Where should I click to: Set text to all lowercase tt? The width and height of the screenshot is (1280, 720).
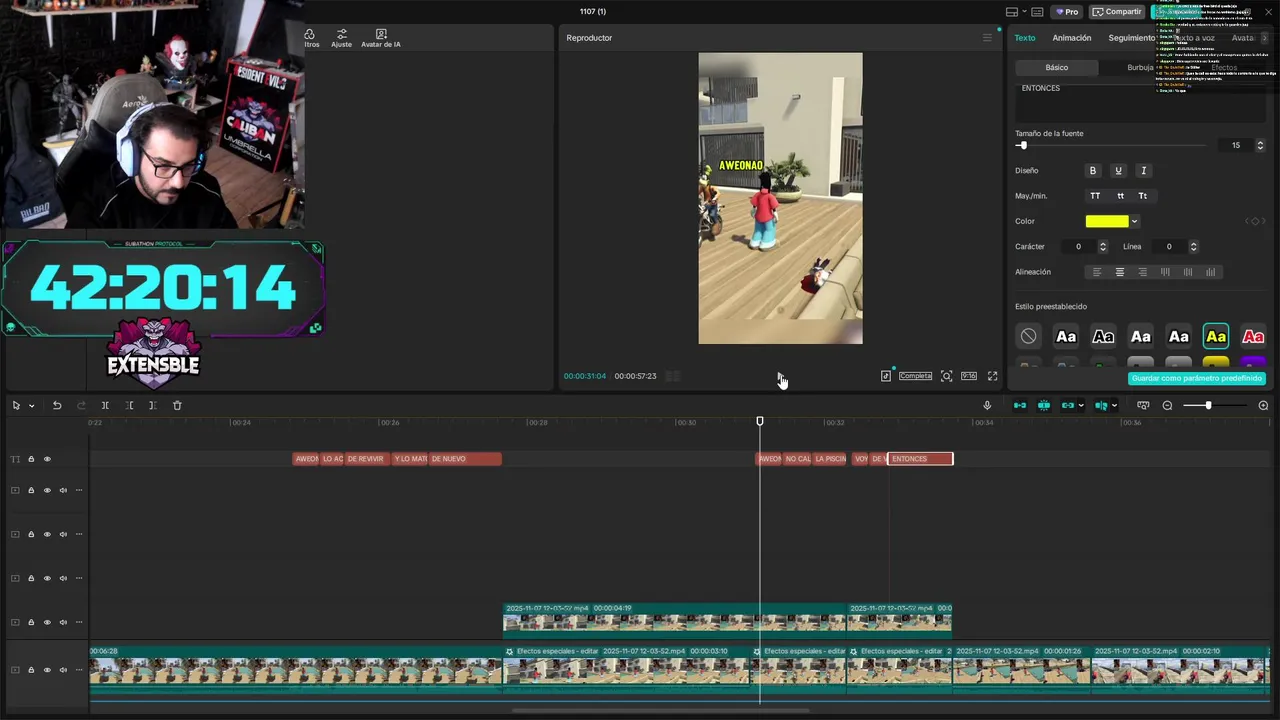click(1120, 196)
